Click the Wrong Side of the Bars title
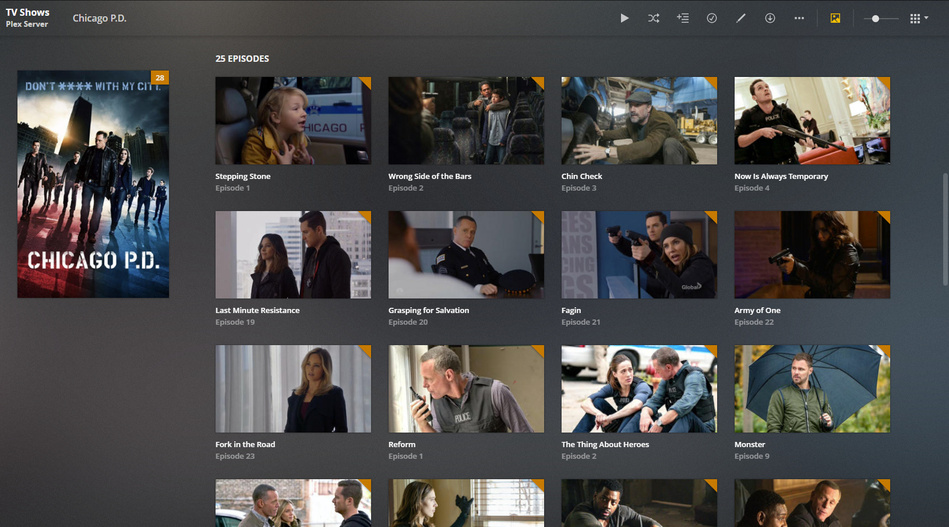 430,176
